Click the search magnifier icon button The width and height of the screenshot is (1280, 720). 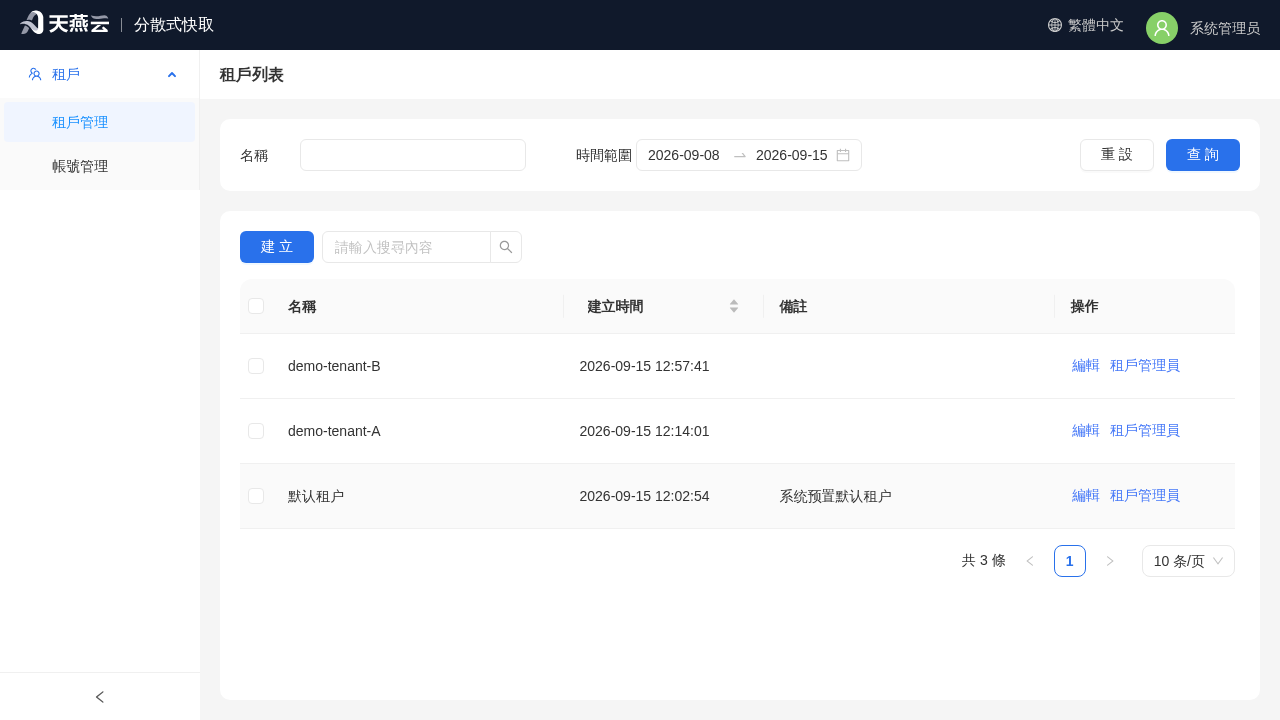coord(506,247)
